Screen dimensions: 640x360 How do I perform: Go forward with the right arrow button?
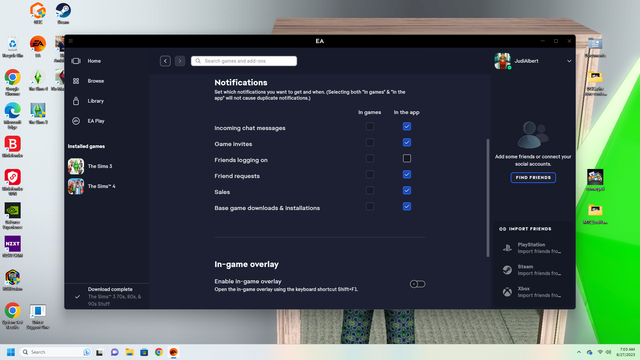(180, 61)
